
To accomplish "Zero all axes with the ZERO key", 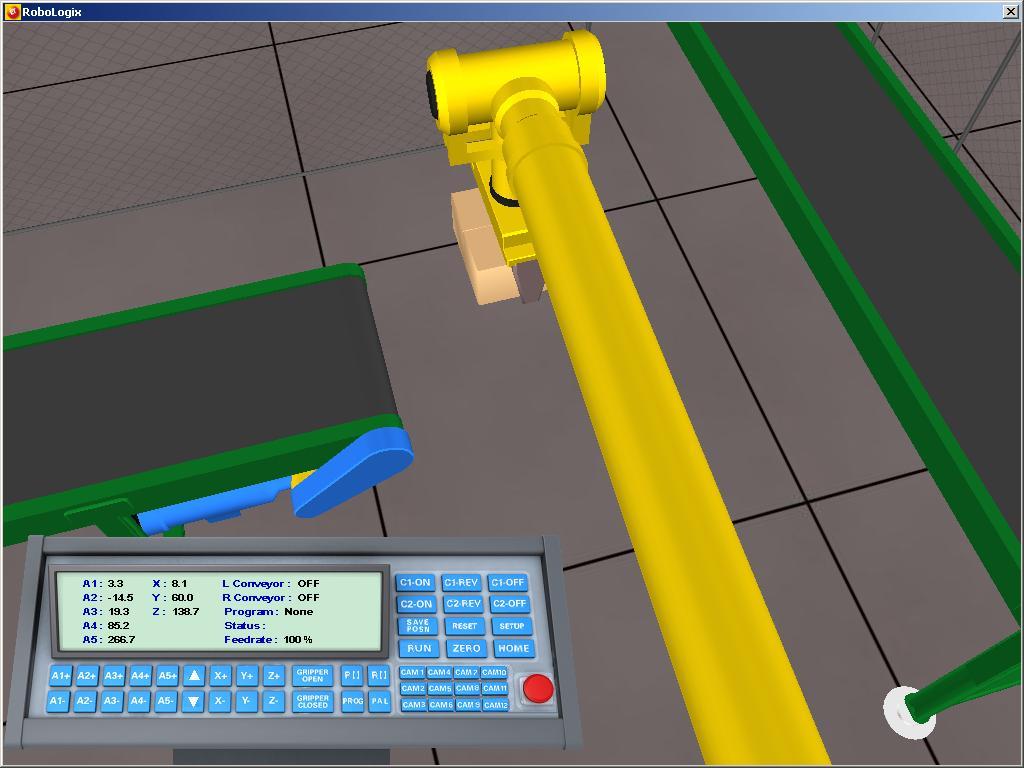I will (x=465, y=648).
